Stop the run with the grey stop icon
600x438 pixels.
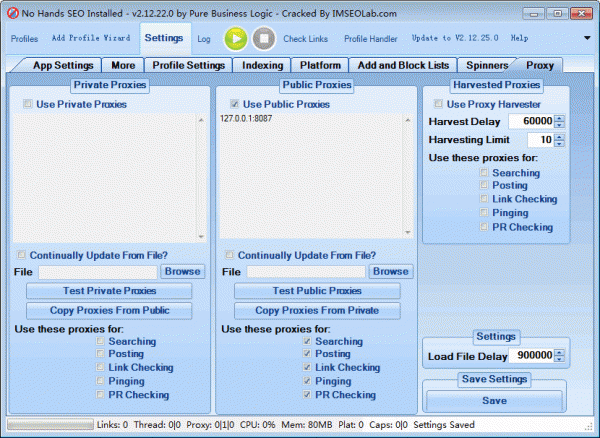point(264,39)
